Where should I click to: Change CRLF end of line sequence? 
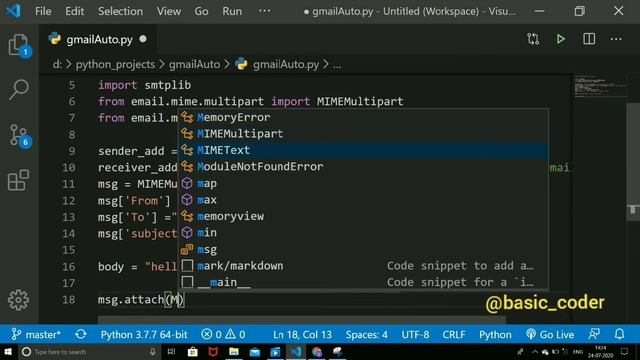point(454,334)
